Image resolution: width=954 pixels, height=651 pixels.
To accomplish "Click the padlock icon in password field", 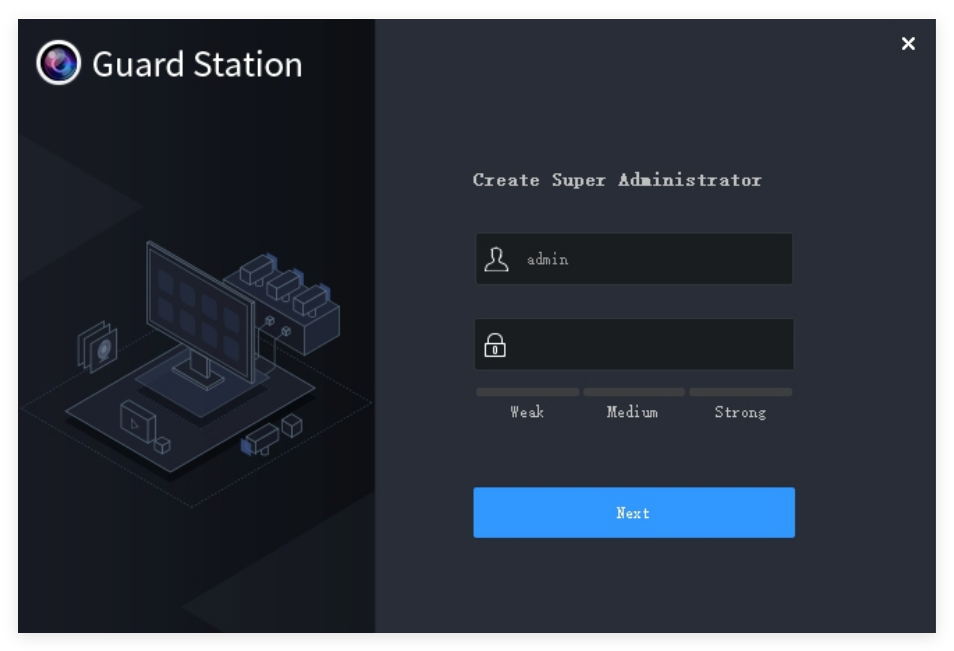I will point(495,346).
